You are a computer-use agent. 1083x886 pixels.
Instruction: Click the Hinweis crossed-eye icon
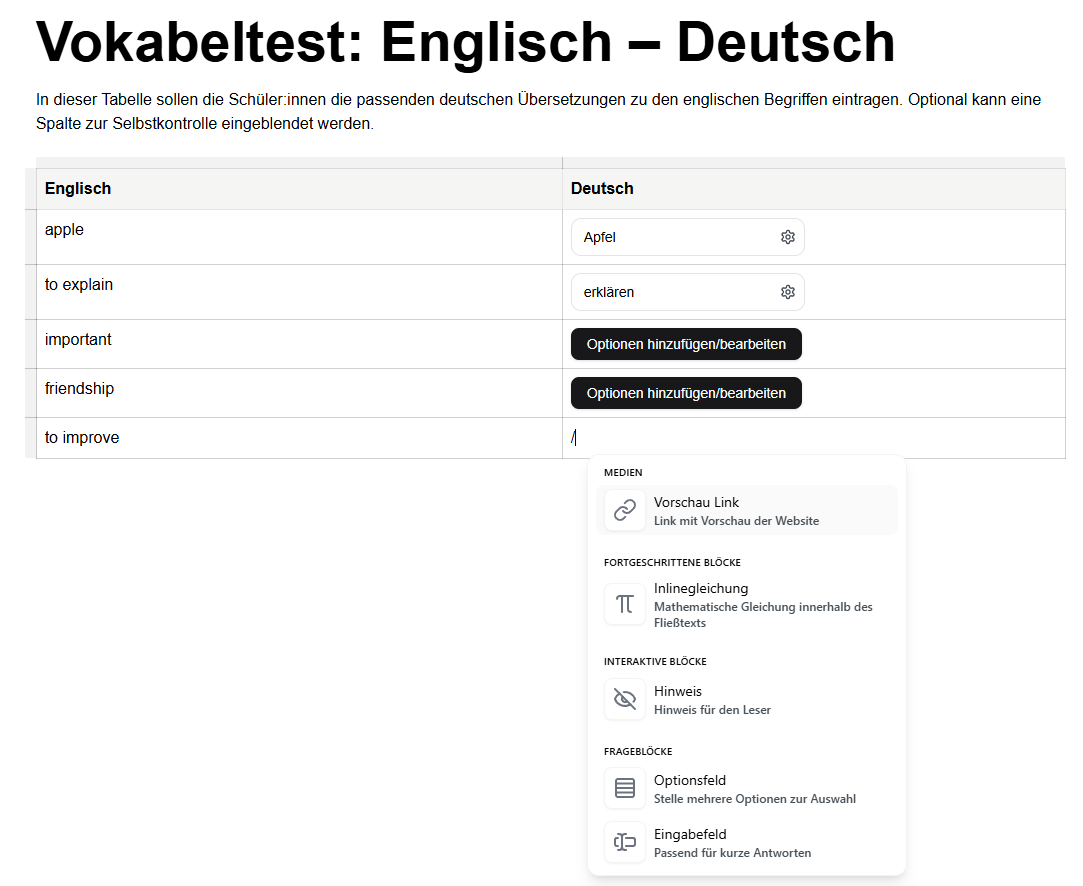[625, 699]
